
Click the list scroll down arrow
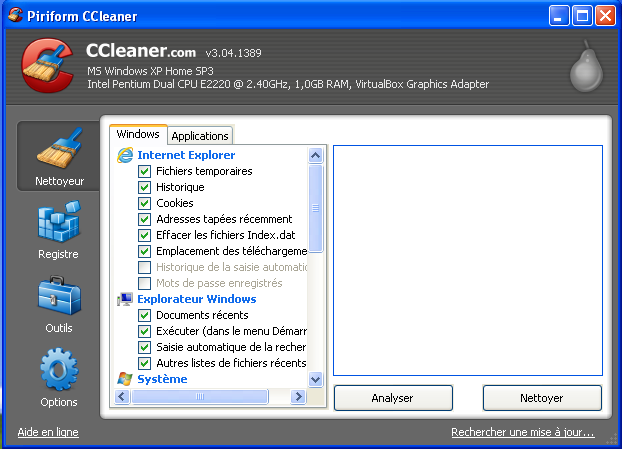point(315,380)
